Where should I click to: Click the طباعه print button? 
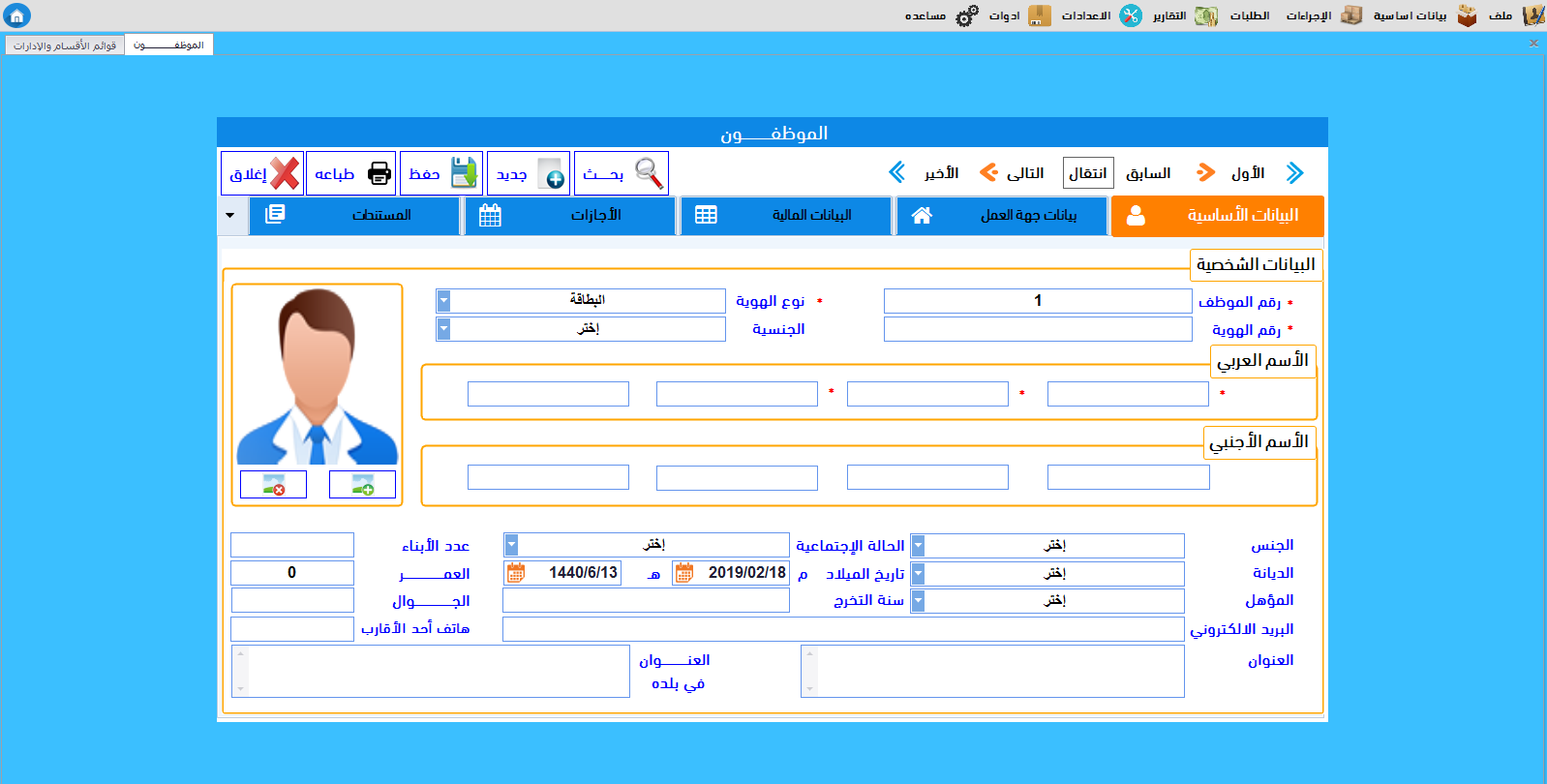click(351, 173)
